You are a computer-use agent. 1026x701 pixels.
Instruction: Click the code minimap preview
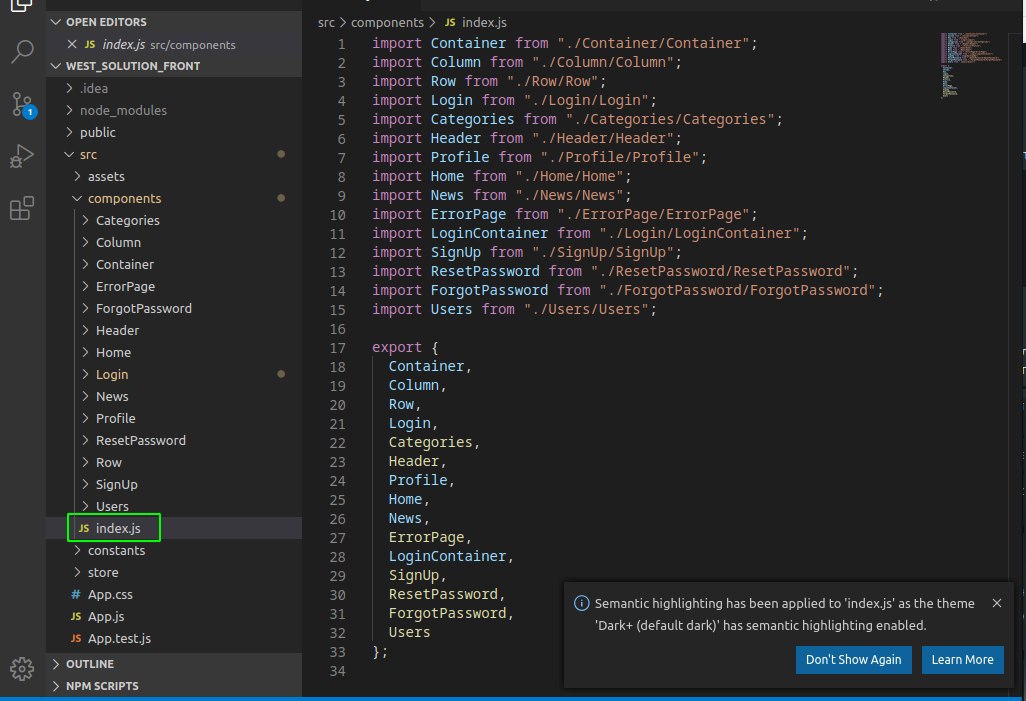click(x=971, y=65)
